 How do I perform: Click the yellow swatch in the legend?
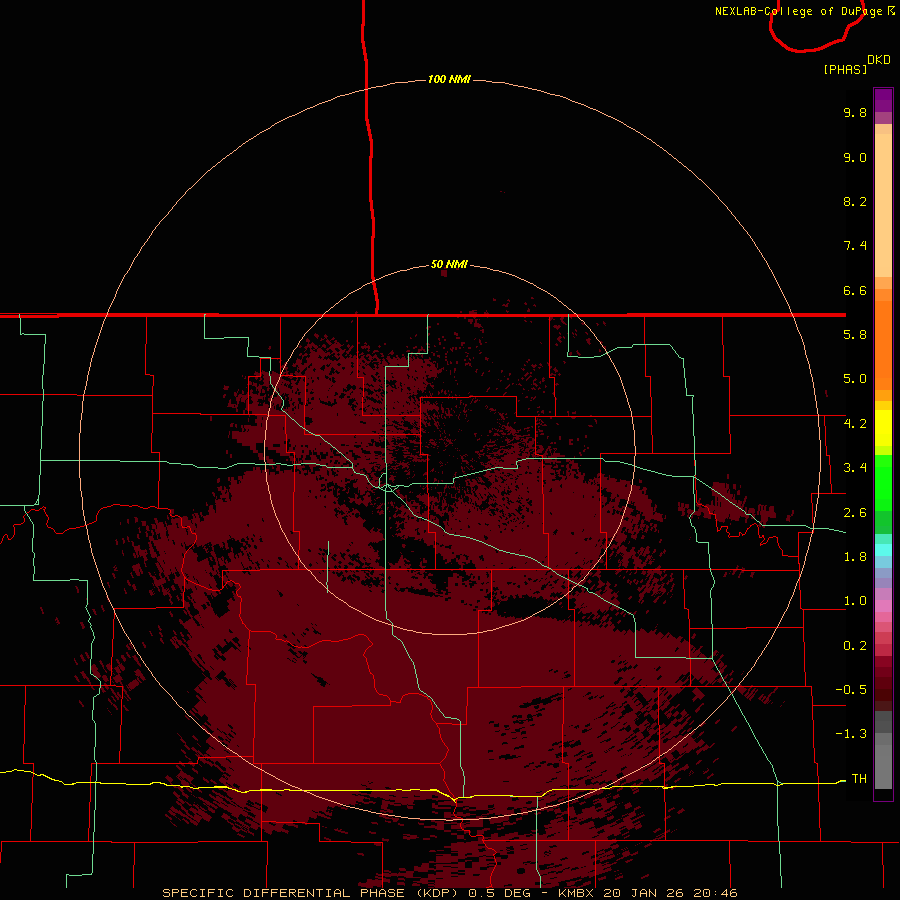coord(883,428)
